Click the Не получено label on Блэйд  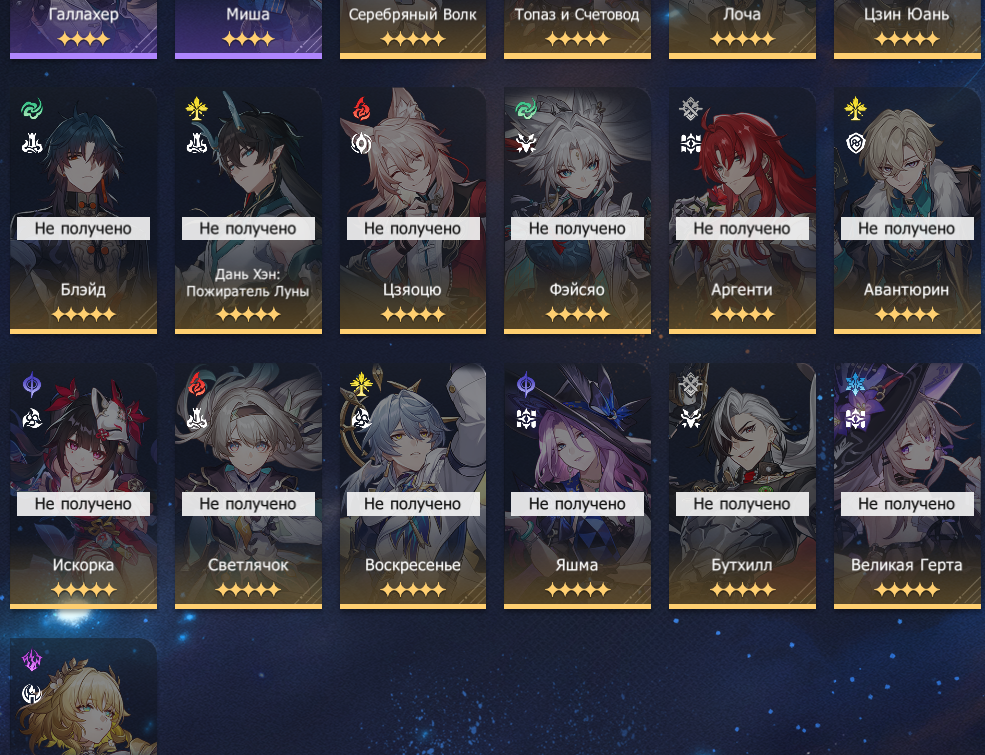click(x=84, y=229)
